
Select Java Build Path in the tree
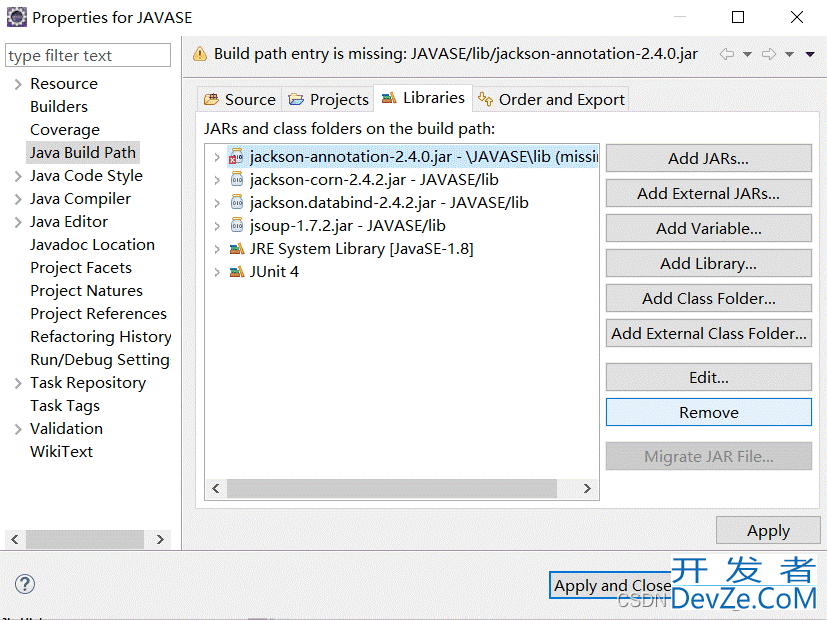83,152
